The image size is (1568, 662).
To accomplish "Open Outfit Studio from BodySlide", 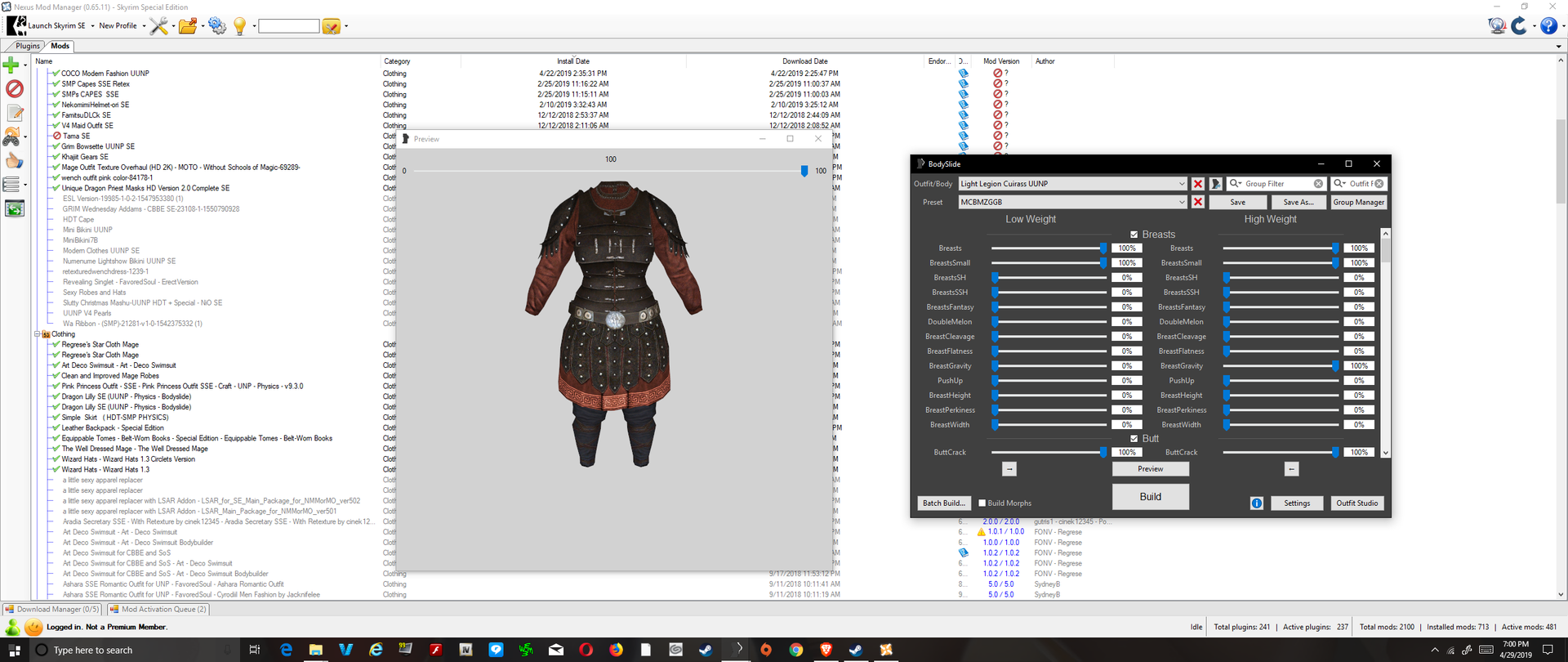I will (x=1357, y=503).
